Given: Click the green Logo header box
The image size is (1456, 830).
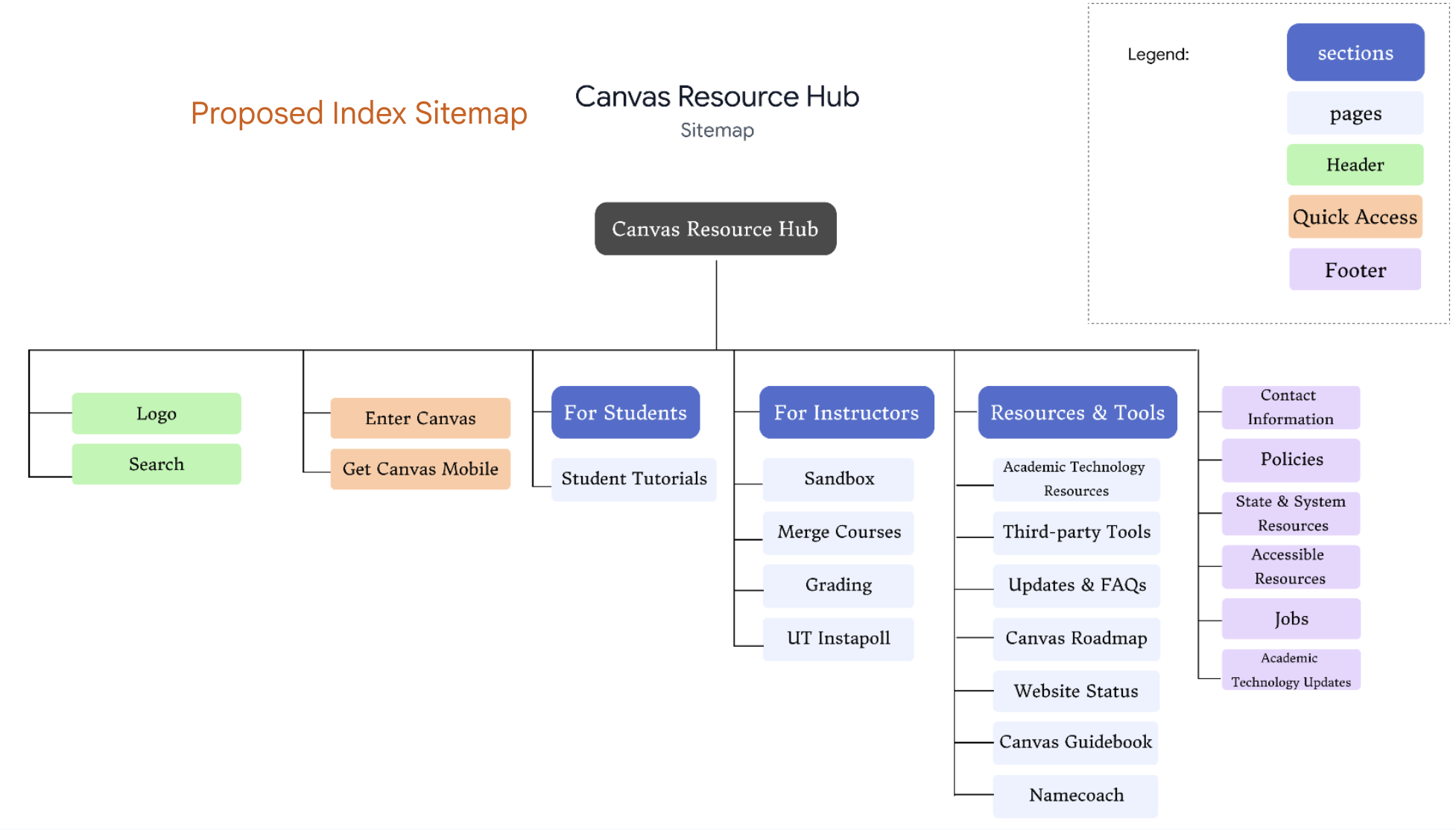Looking at the screenshot, I should click(x=156, y=414).
